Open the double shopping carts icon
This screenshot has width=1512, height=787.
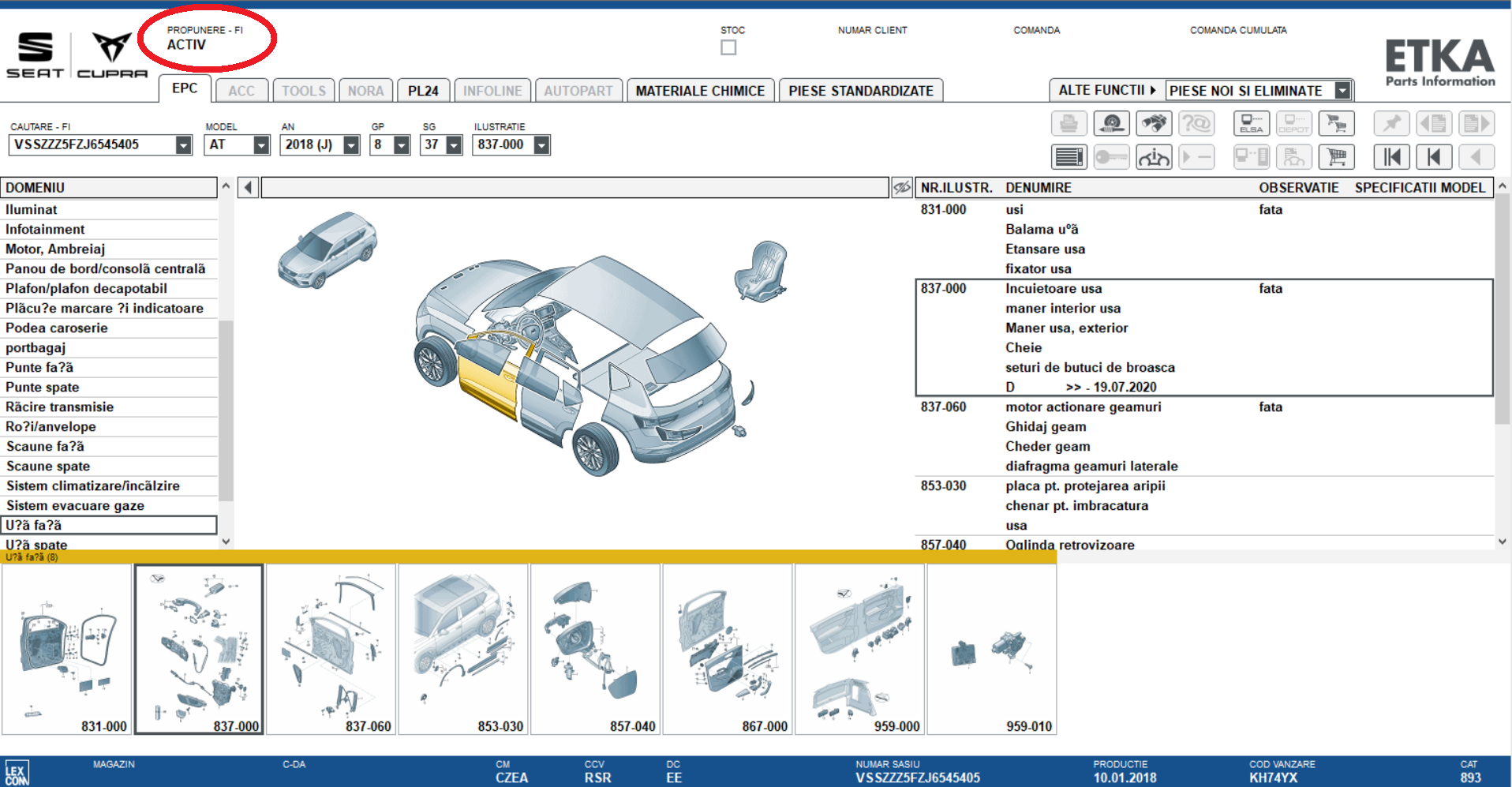(x=1337, y=124)
